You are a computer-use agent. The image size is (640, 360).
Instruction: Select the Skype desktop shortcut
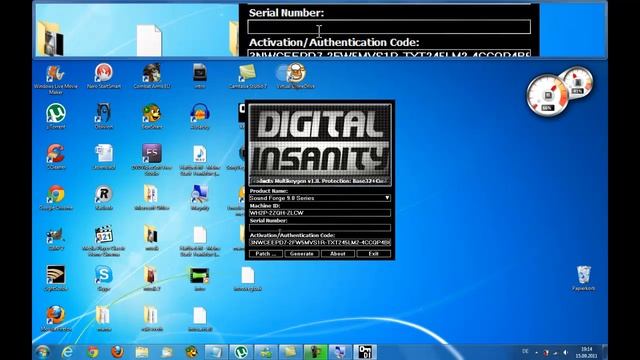click(104, 278)
